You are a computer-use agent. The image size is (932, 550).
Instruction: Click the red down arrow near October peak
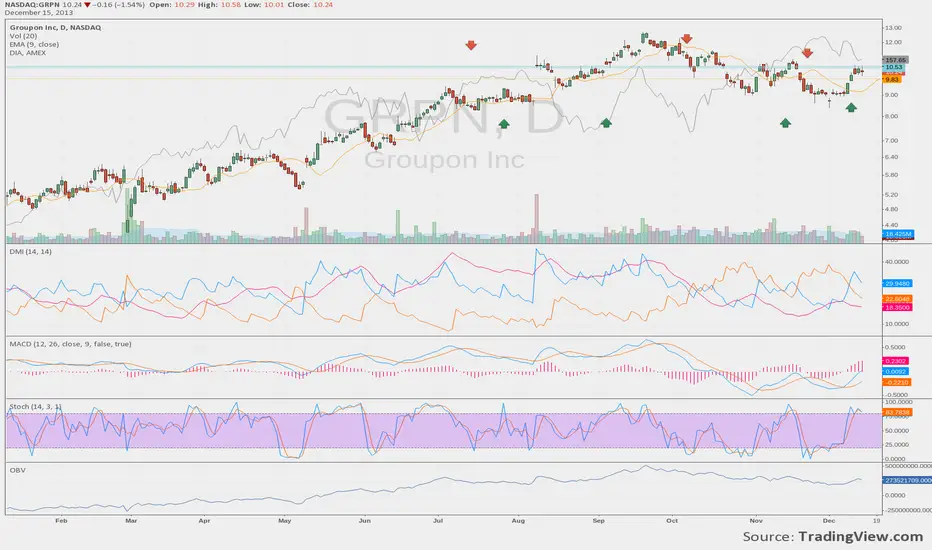687,39
